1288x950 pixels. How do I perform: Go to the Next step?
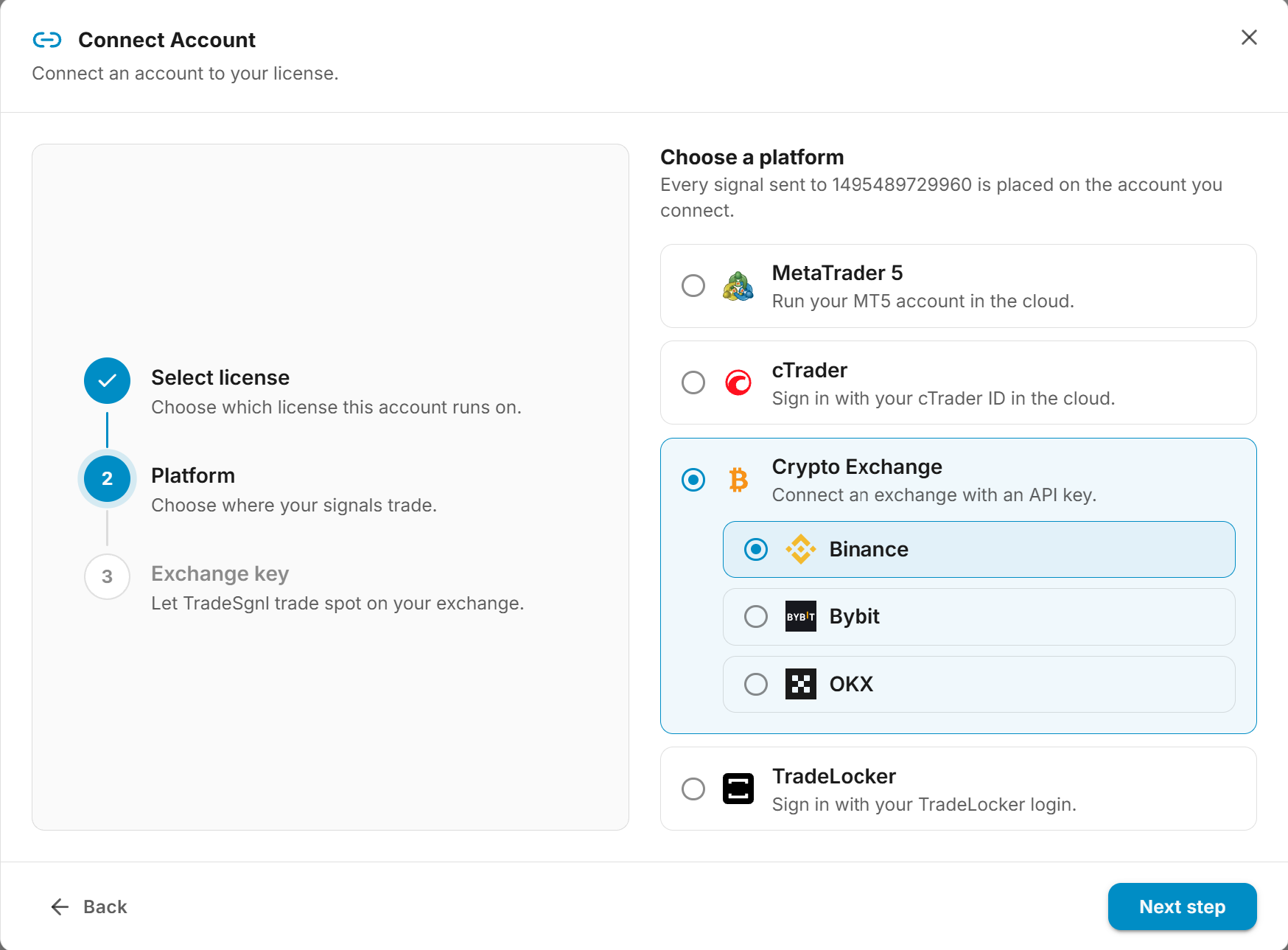1182,907
